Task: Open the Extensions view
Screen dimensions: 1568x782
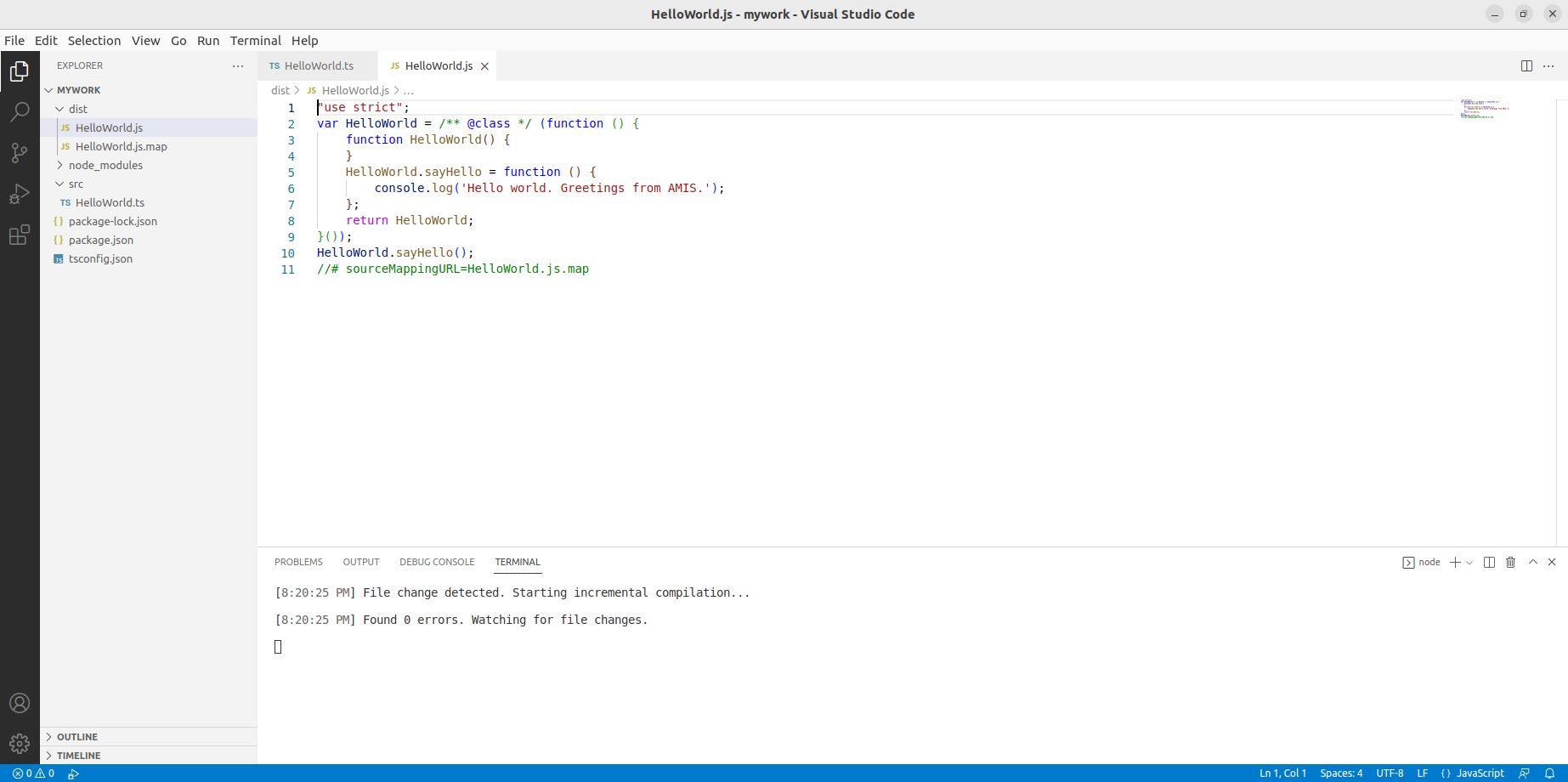Action: point(20,235)
